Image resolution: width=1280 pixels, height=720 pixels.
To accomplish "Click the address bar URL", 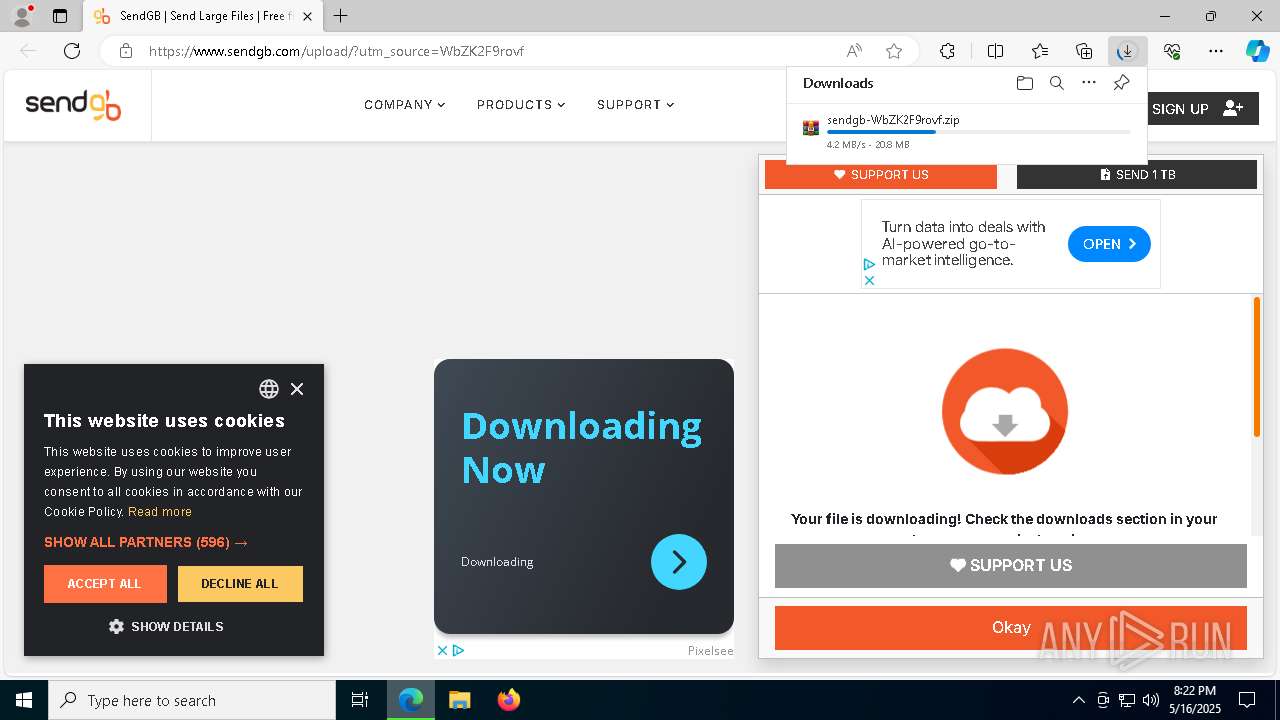I will coord(336,51).
